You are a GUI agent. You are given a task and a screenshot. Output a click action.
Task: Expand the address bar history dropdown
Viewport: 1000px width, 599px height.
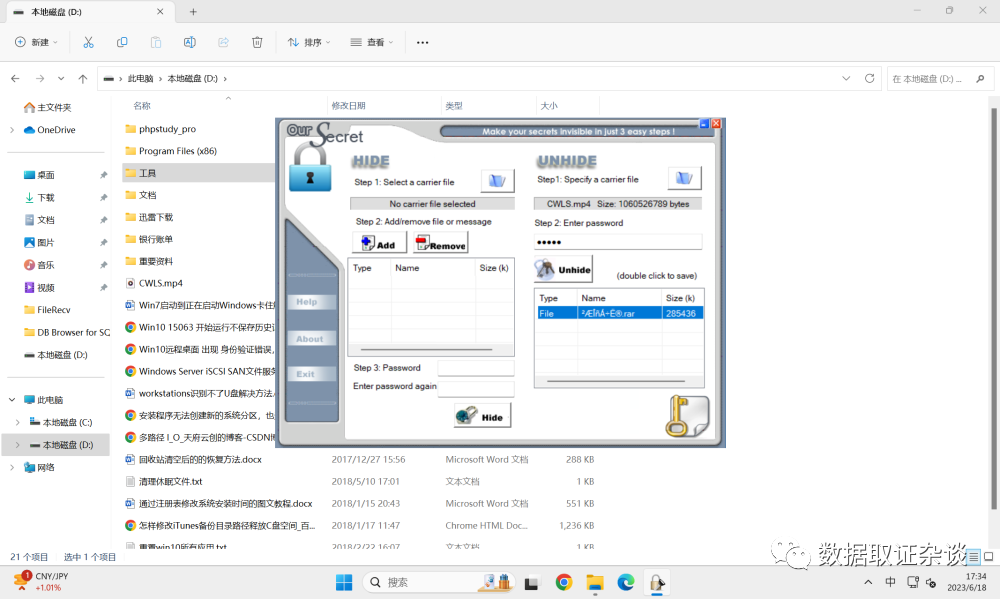click(x=846, y=78)
